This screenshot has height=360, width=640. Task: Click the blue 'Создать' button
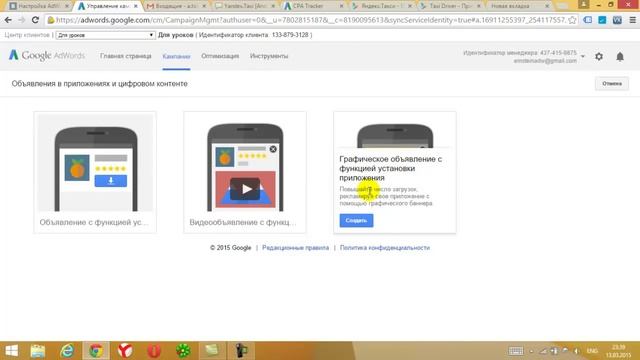coord(356,220)
